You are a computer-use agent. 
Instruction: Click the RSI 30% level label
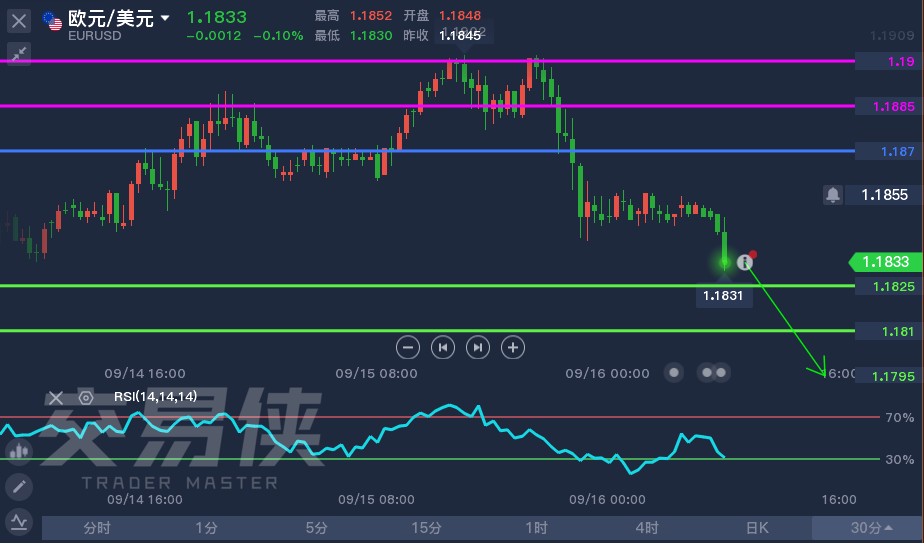point(900,460)
